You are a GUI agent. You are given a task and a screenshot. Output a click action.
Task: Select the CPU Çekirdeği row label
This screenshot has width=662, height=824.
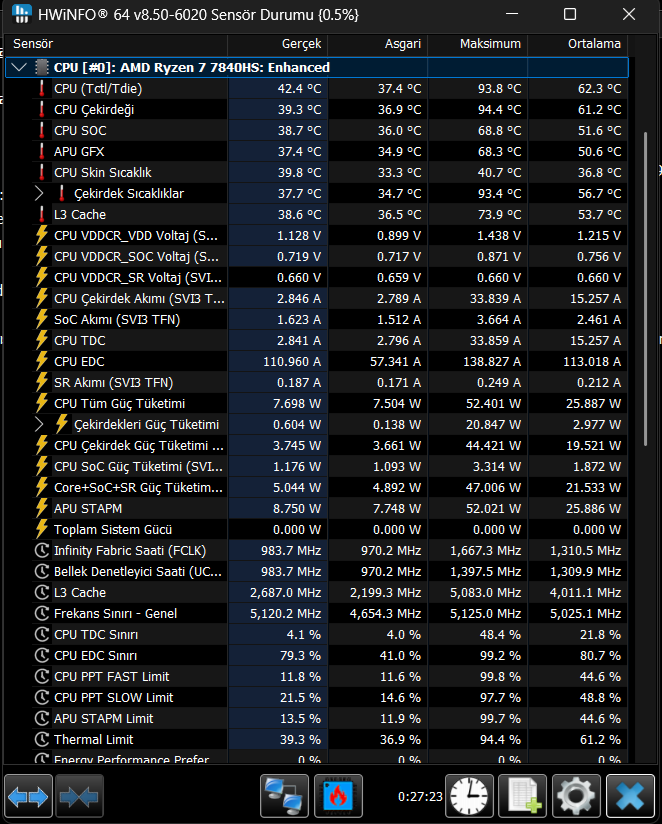94,109
